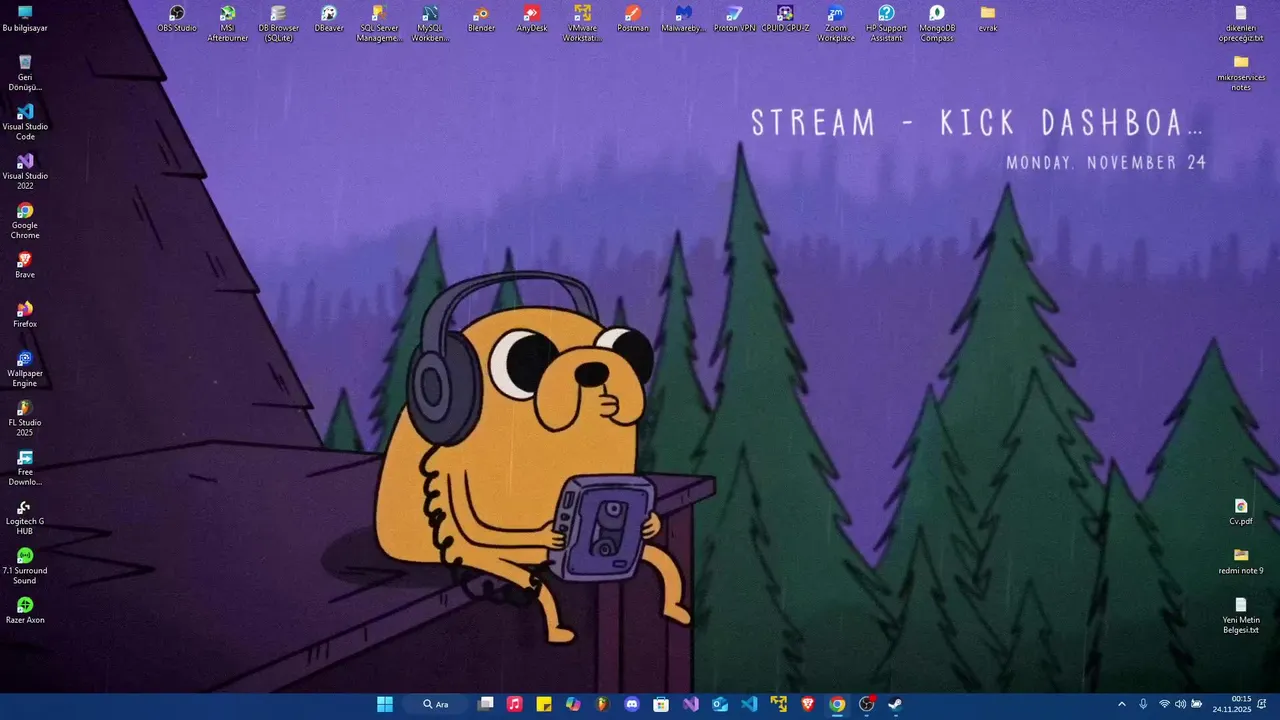Select the Free Download Manager desktop icon

coord(25,467)
